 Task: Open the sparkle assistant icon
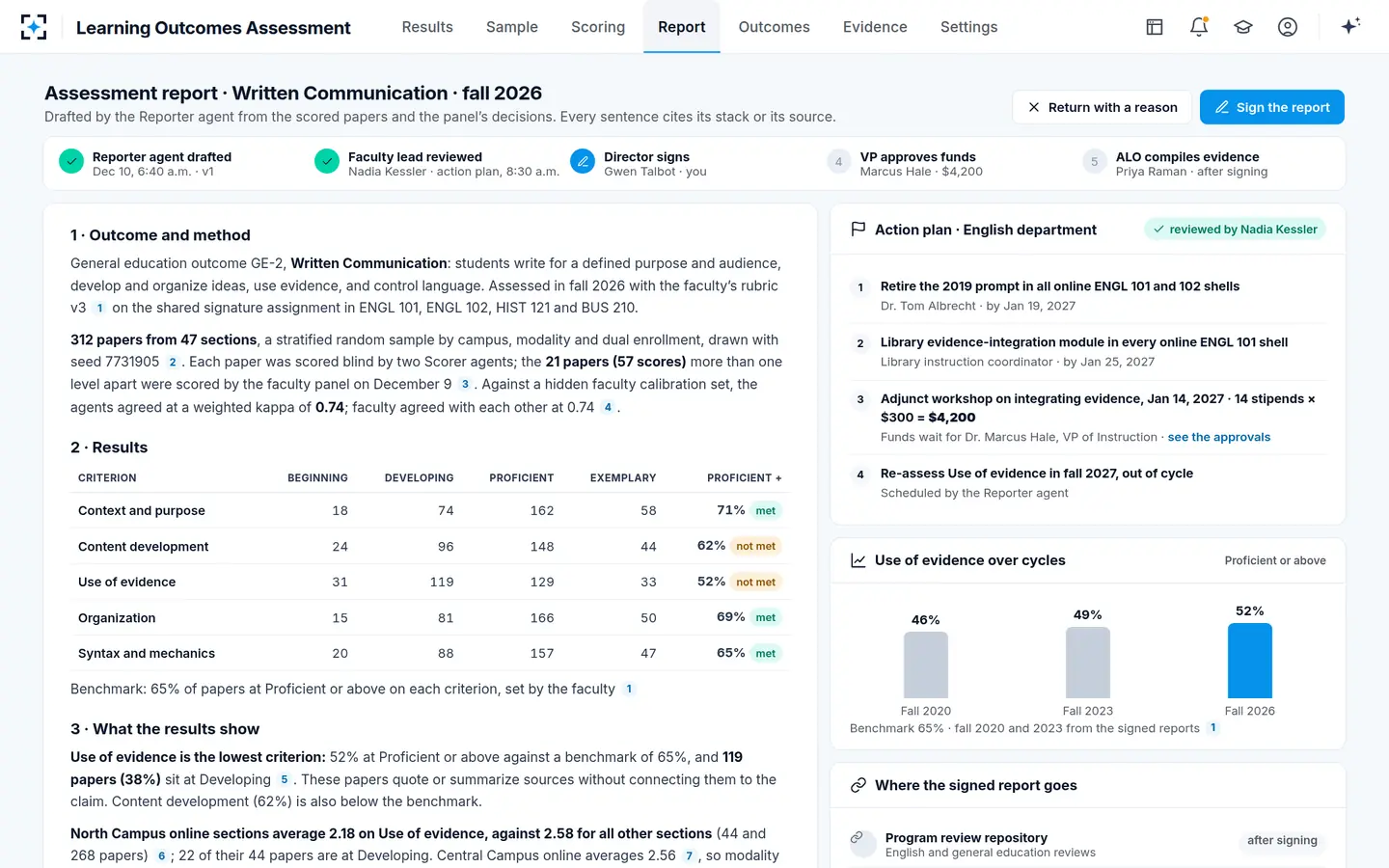click(1350, 26)
